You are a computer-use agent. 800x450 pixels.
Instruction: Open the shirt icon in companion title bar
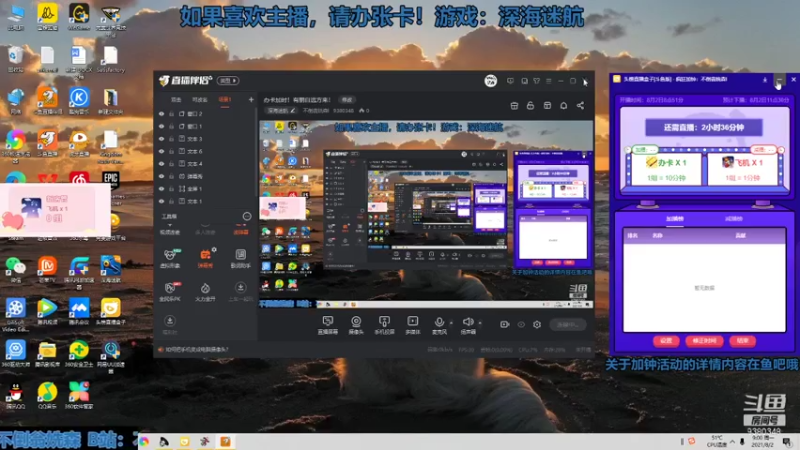click(537, 81)
